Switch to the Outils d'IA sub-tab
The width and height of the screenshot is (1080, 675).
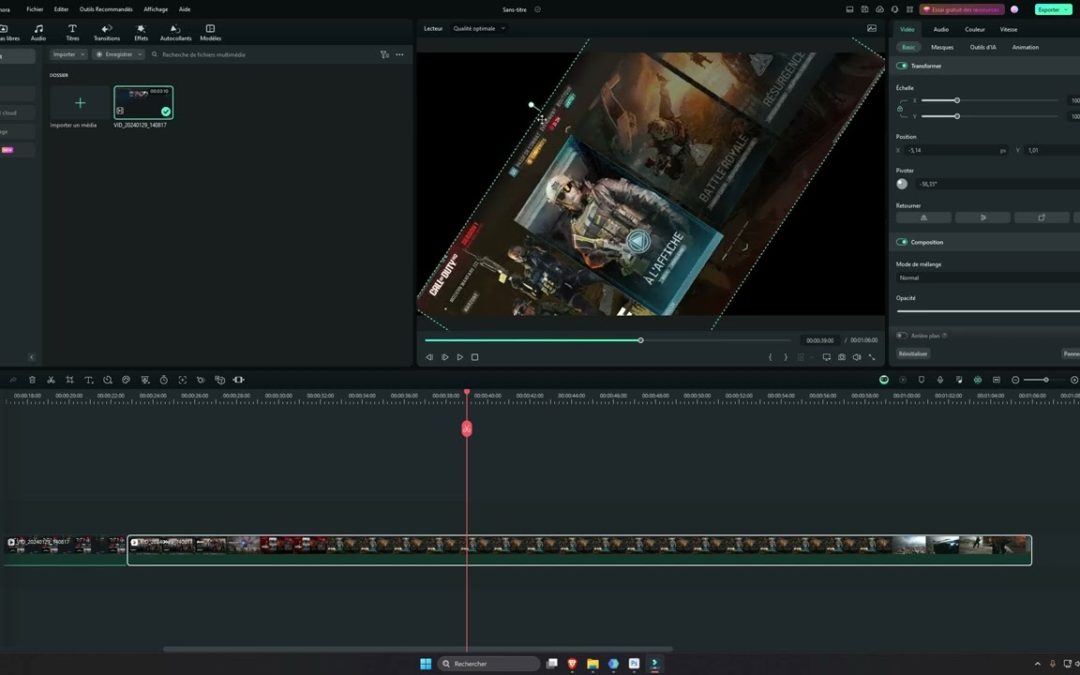983,48
